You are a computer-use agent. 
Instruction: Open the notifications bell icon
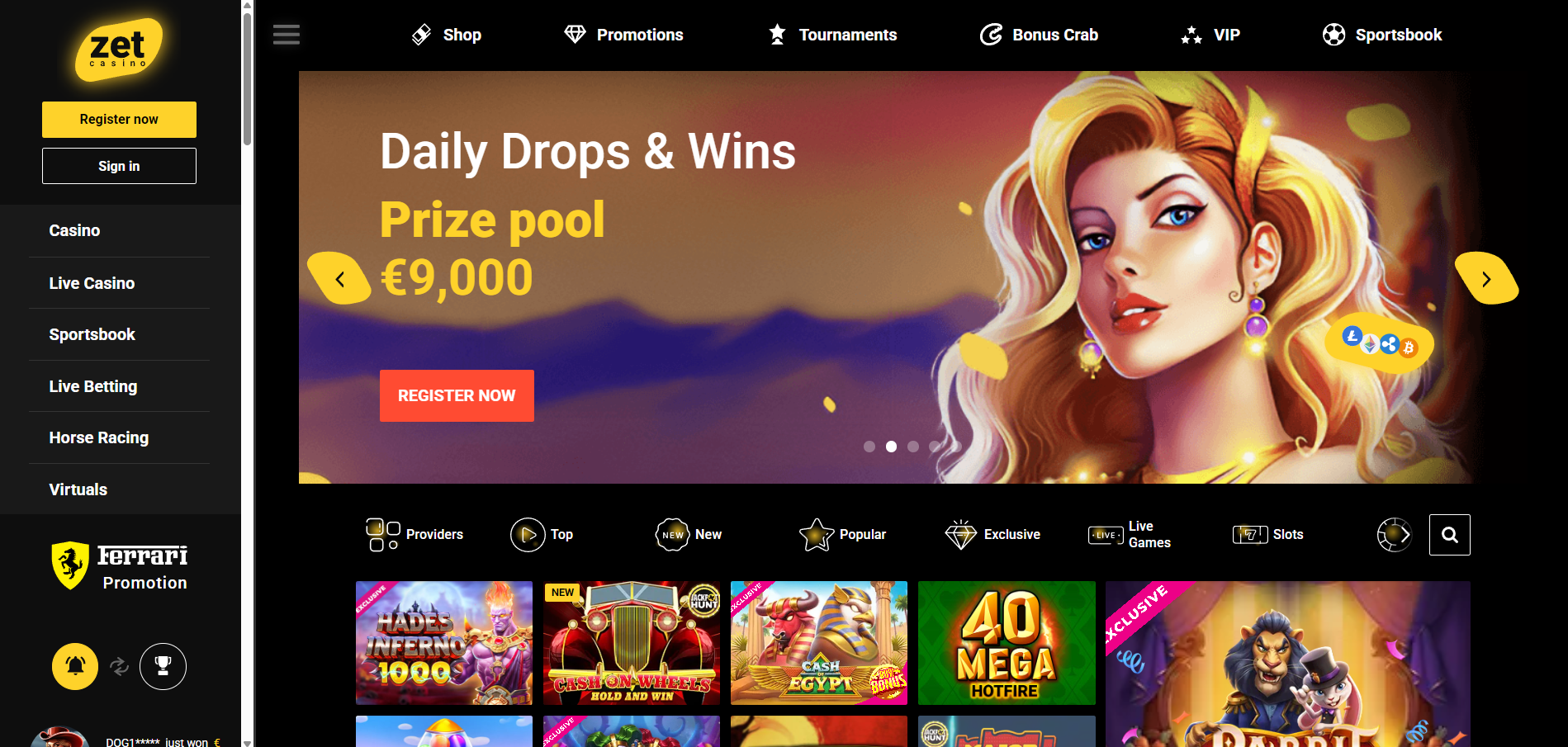(x=75, y=666)
